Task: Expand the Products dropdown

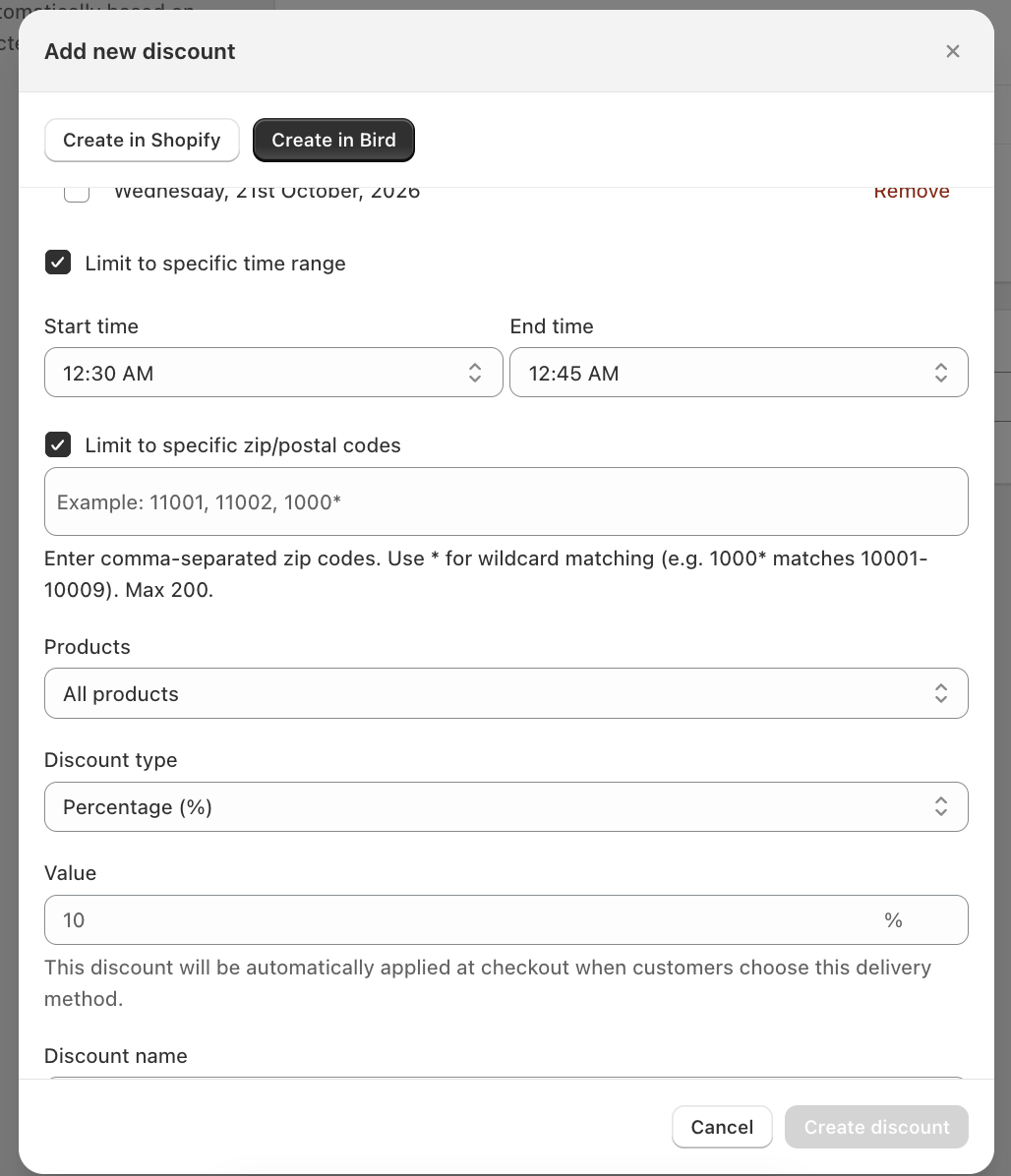Action: point(506,693)
